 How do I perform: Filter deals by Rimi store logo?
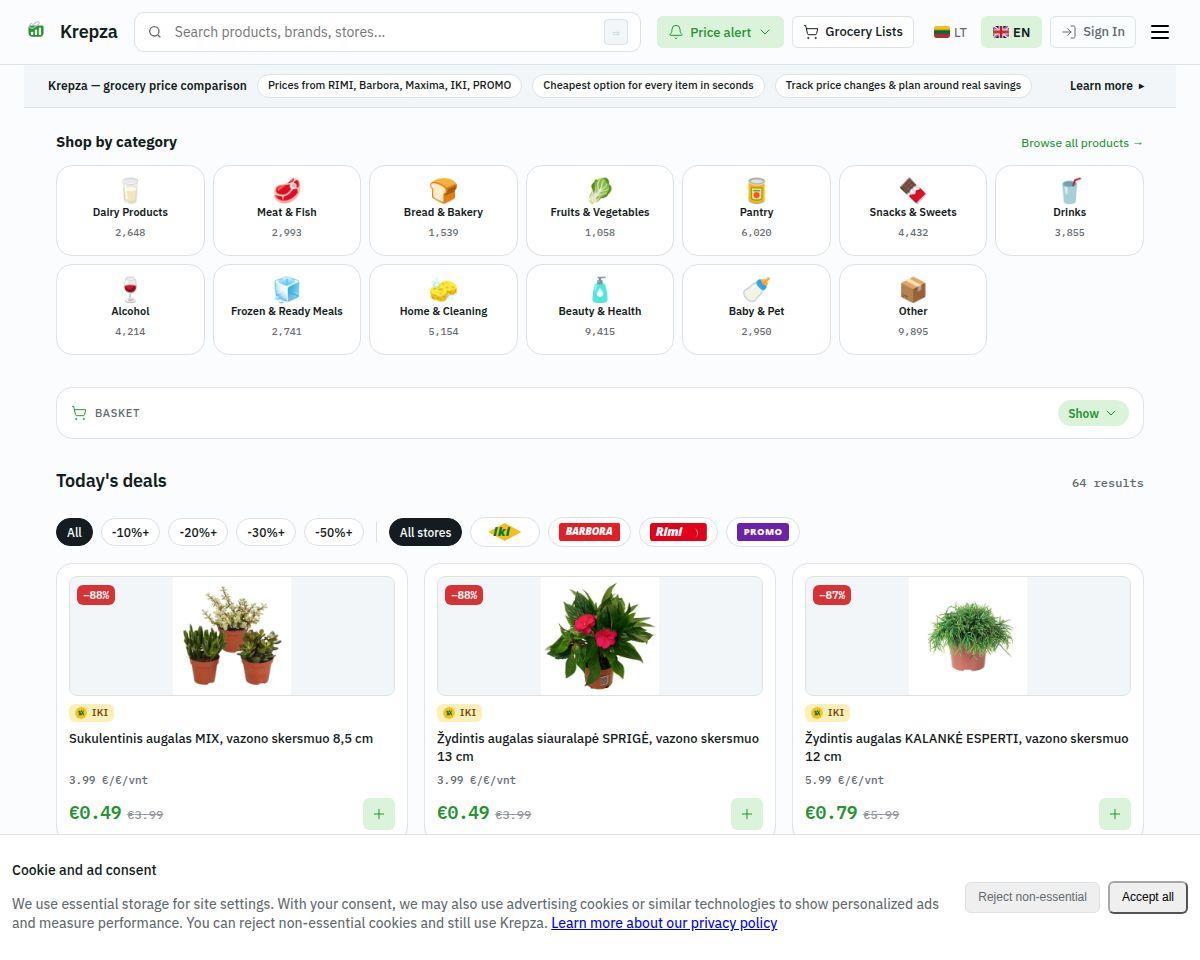(x=678, y=532)
